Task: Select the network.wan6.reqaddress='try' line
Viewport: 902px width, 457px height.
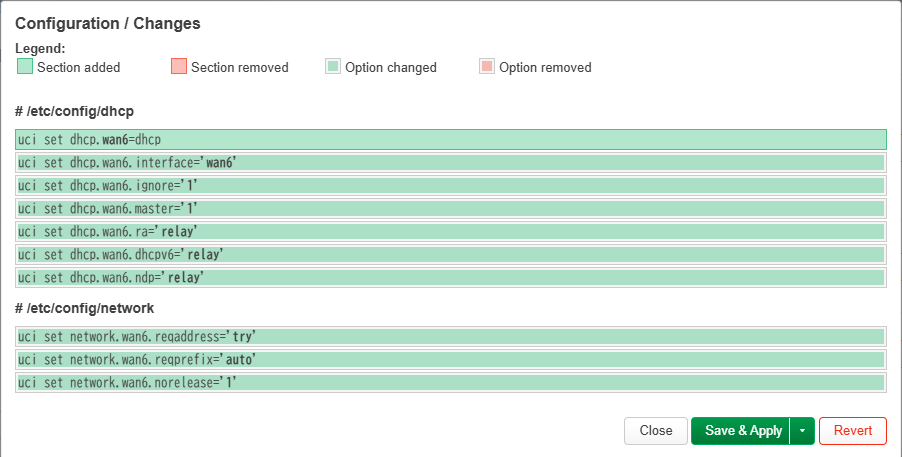Action: (451, 337)
